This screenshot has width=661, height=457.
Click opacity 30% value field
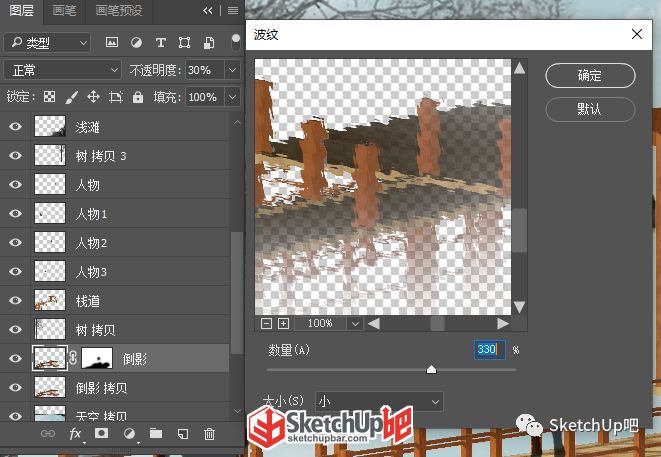point(205,70)
